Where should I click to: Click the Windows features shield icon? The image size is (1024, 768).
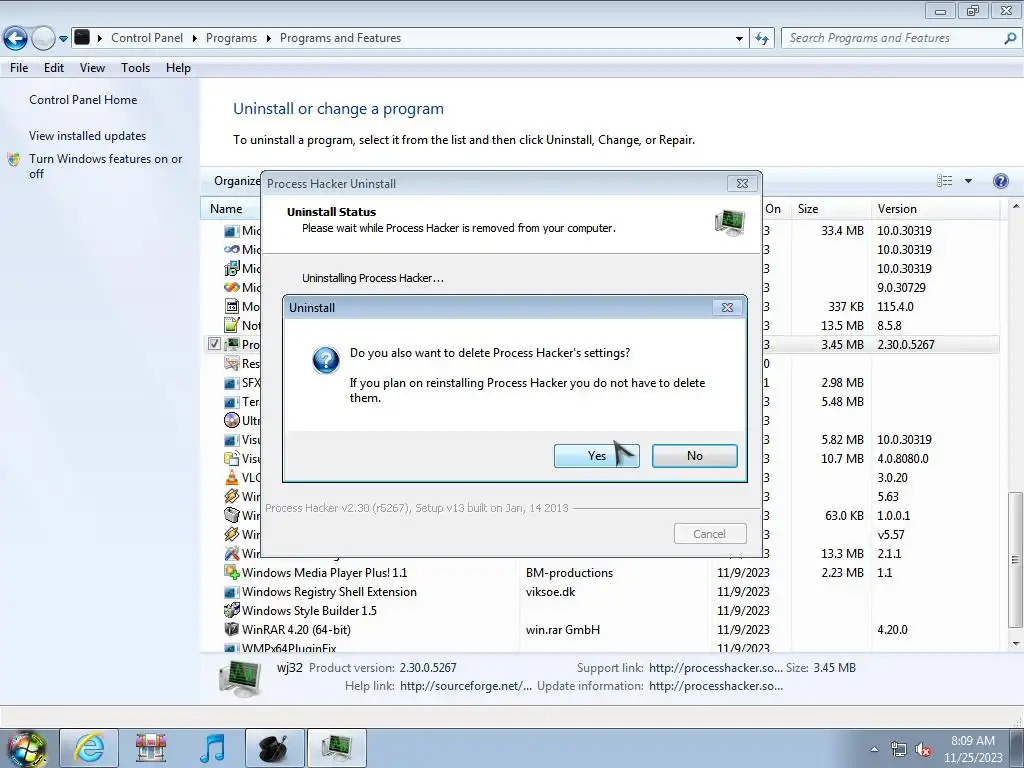[x=14, y=159]
